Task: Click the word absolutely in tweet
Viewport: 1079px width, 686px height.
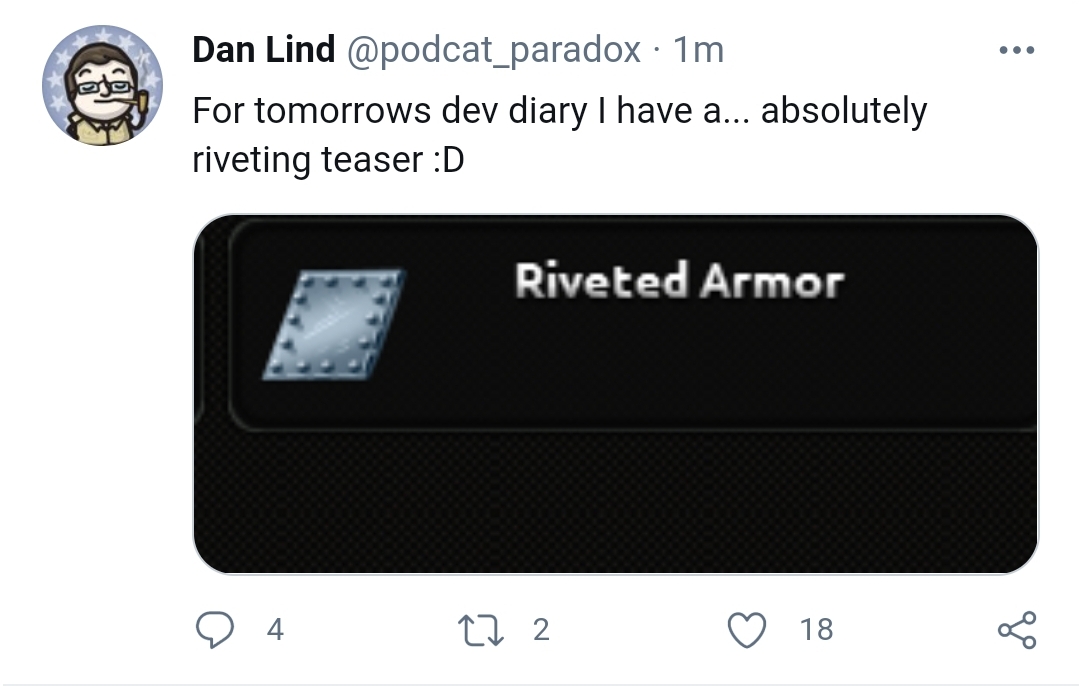Action: click(x=844, y=111)
